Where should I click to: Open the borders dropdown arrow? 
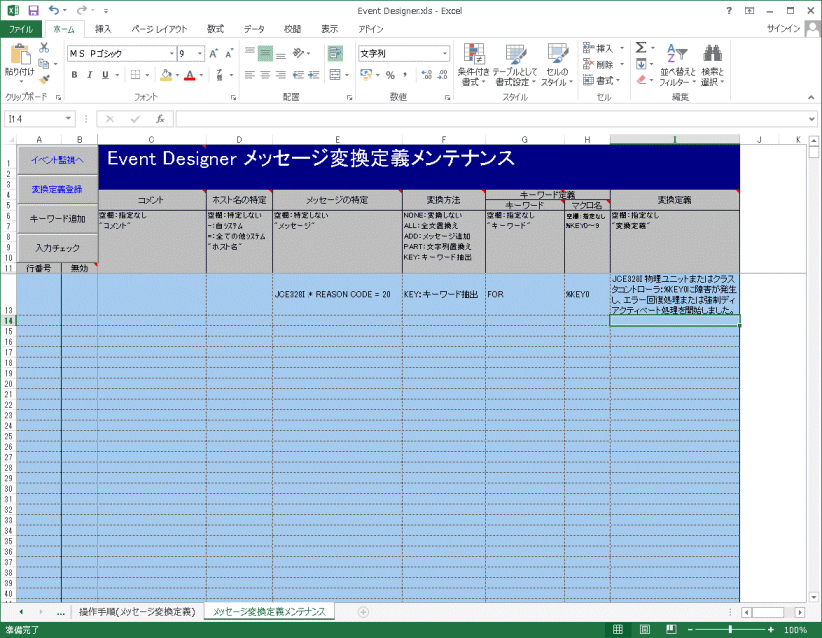point(147,75)
